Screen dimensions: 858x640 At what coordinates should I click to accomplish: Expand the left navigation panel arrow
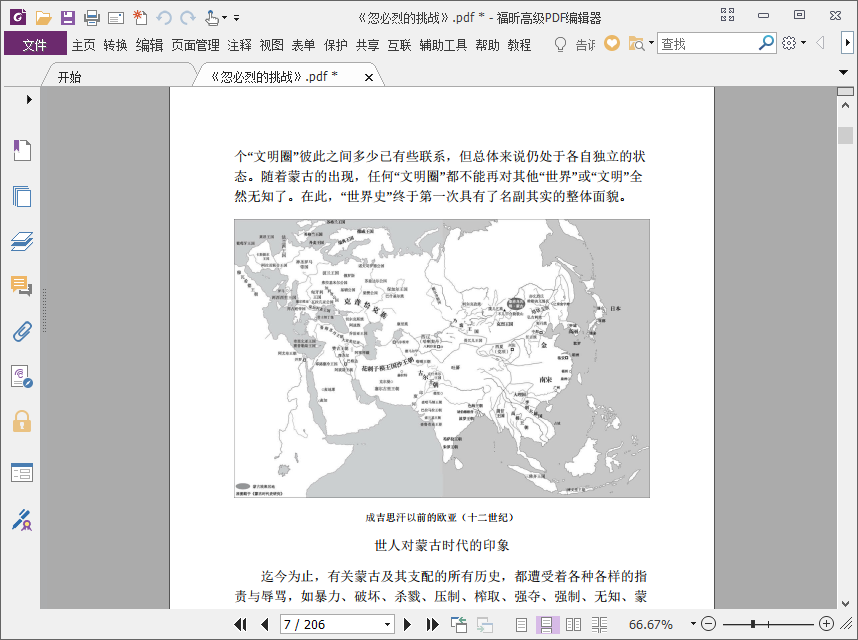29,100
